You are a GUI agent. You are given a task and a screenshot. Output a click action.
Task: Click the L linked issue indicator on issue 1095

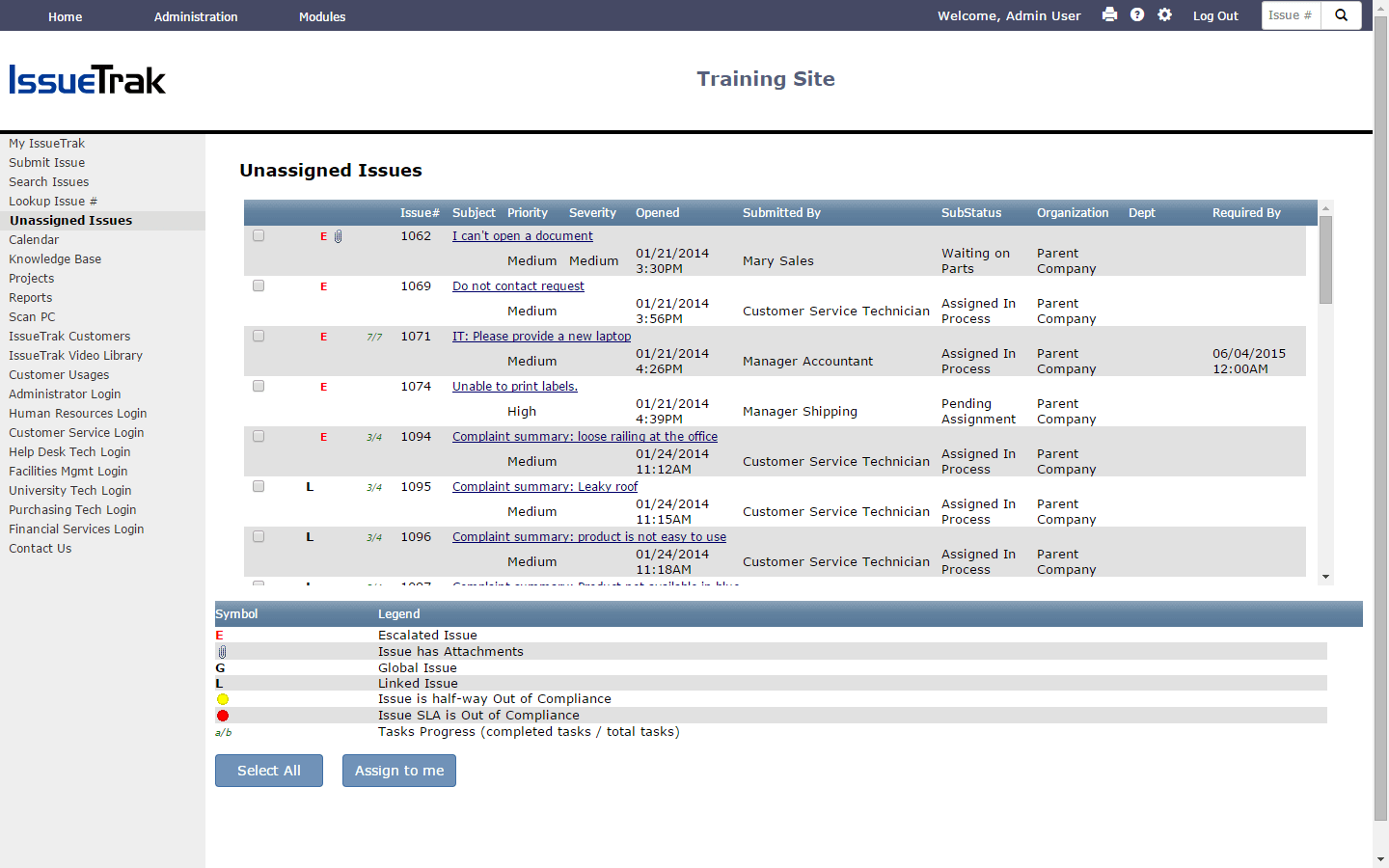click(310, 486)
